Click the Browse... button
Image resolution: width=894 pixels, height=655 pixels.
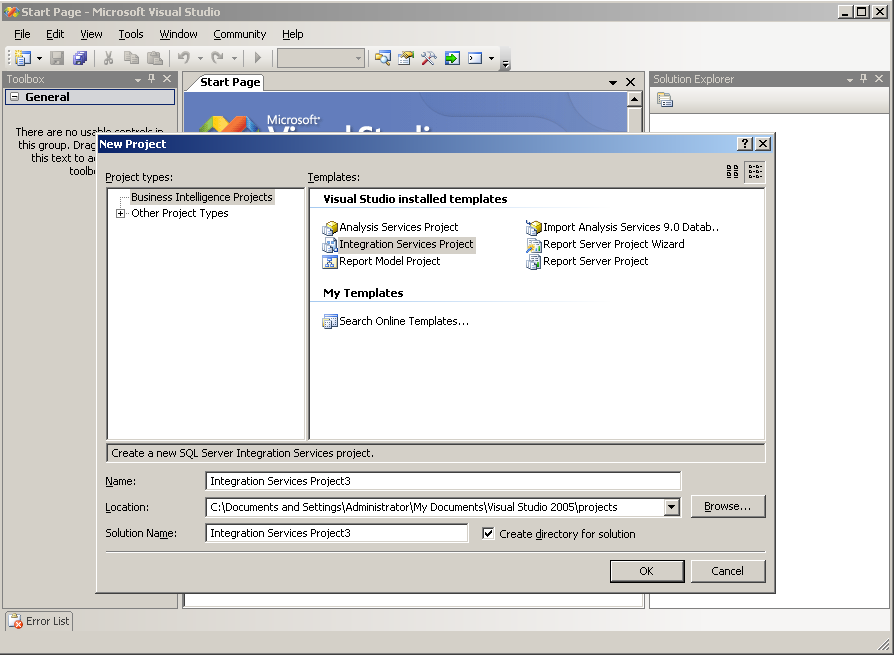[x=728, y=506]
